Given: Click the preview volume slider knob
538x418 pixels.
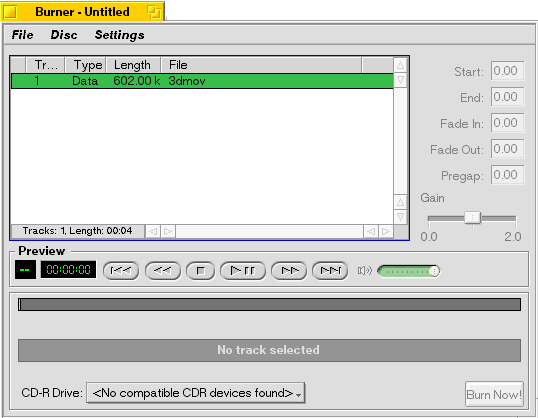Looking at the screenshot, I should [434, 271].
